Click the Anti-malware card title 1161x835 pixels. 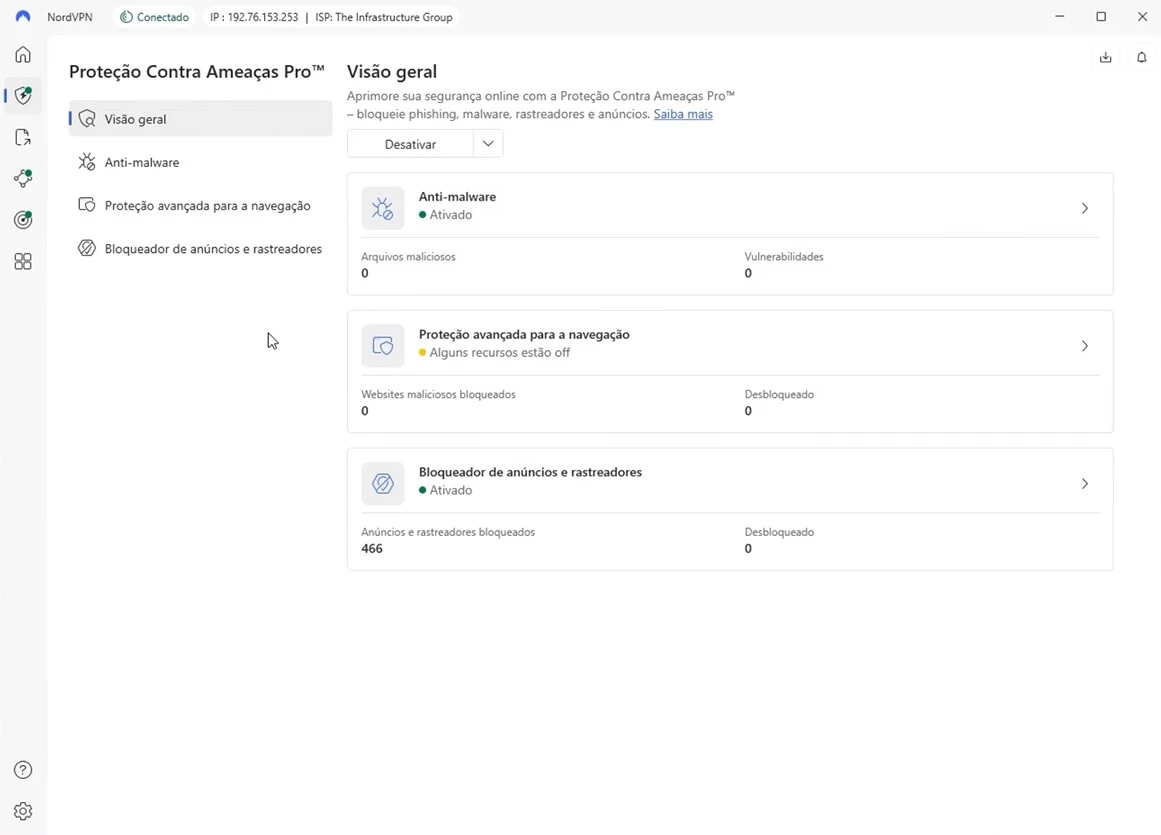[x=458, y=197]
